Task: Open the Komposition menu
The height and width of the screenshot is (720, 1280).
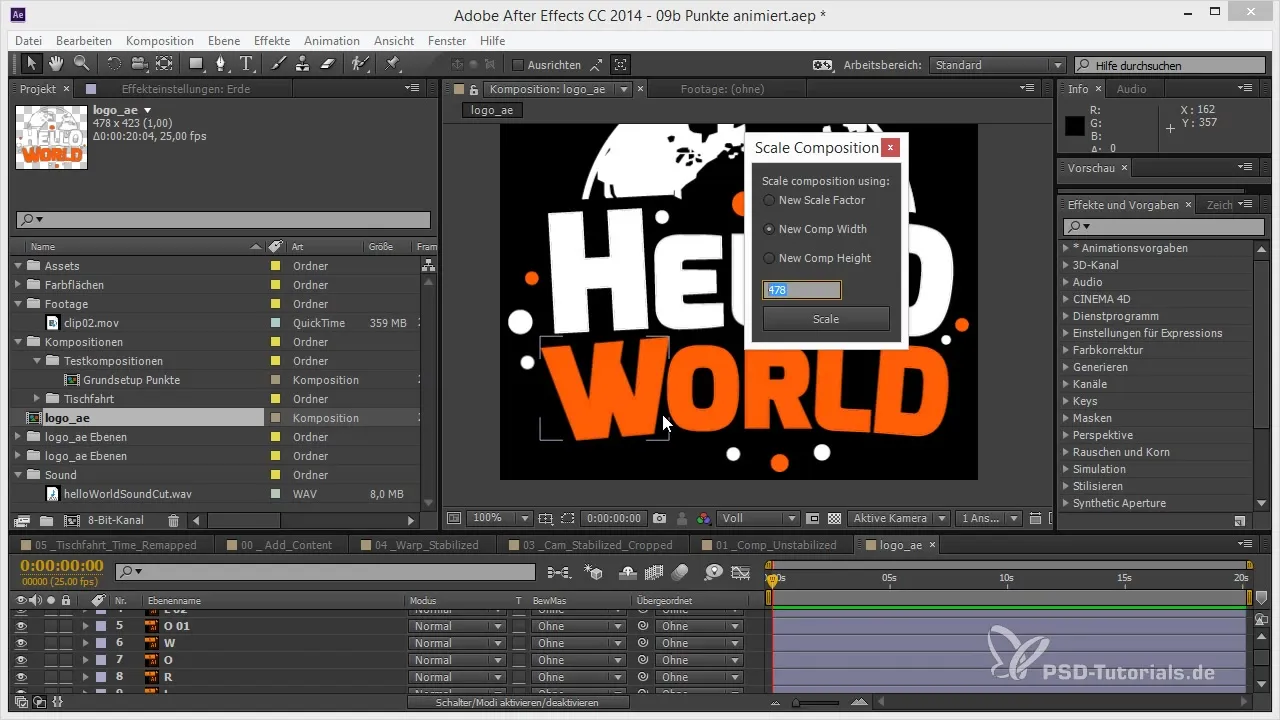Action: click(160, 41)
